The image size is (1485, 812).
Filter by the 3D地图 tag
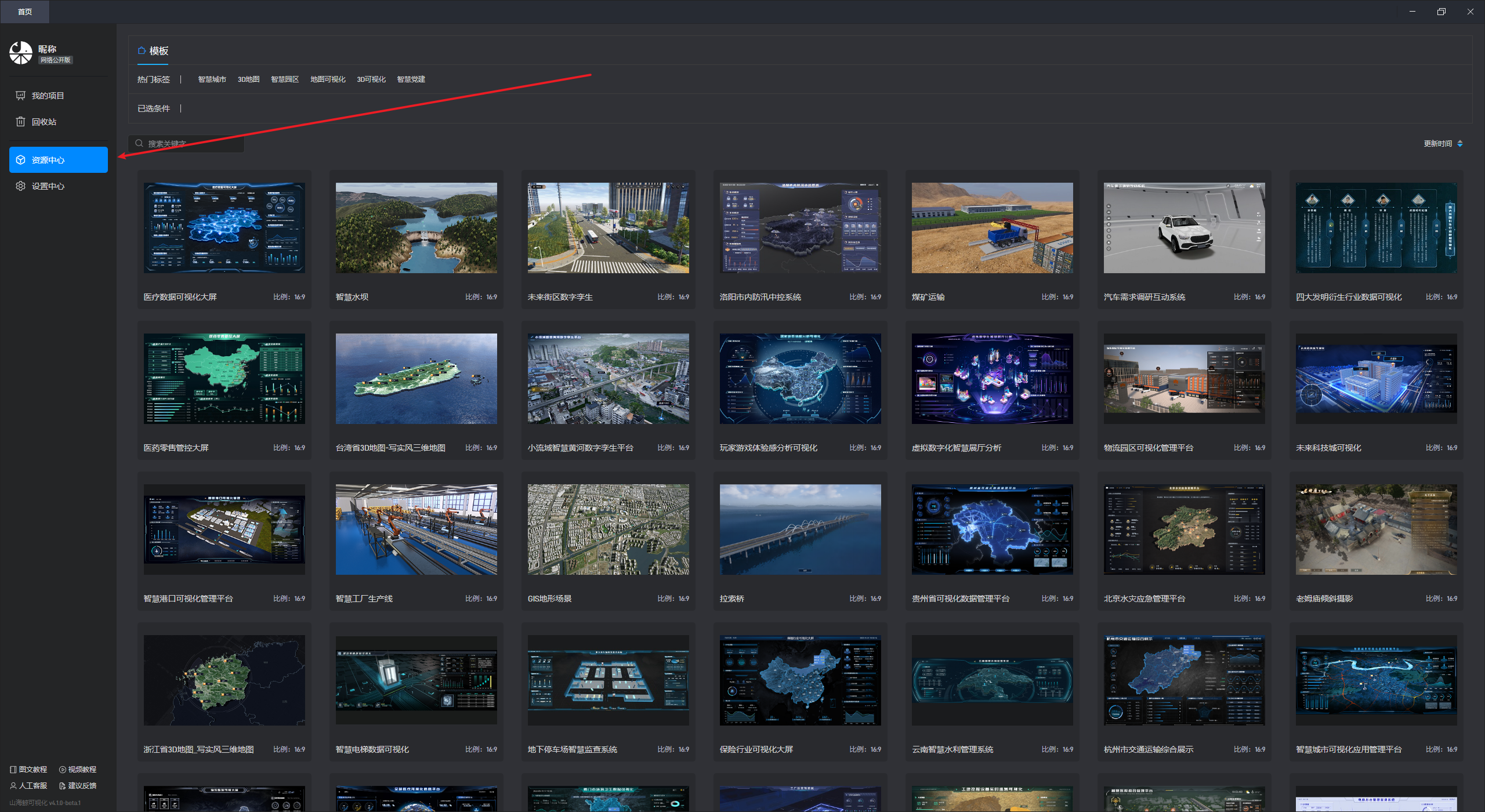click(248, 79)
